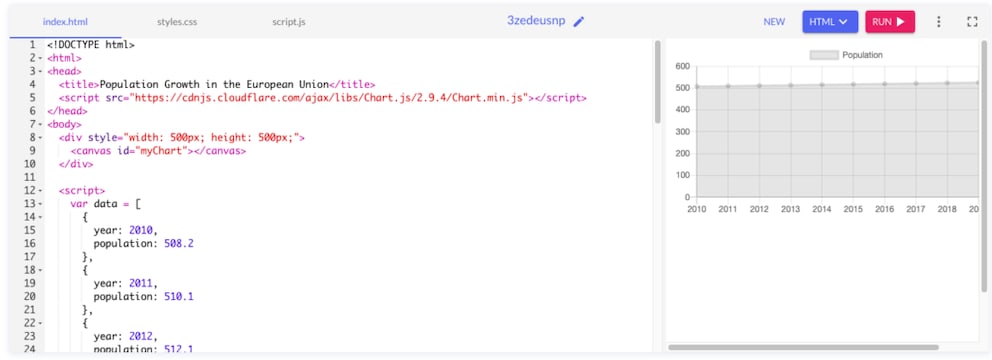Viewport: 992px width, 360px height.
Task: Switch to the index.html tab
Action: pyautogui.click(x=65, y=22)
